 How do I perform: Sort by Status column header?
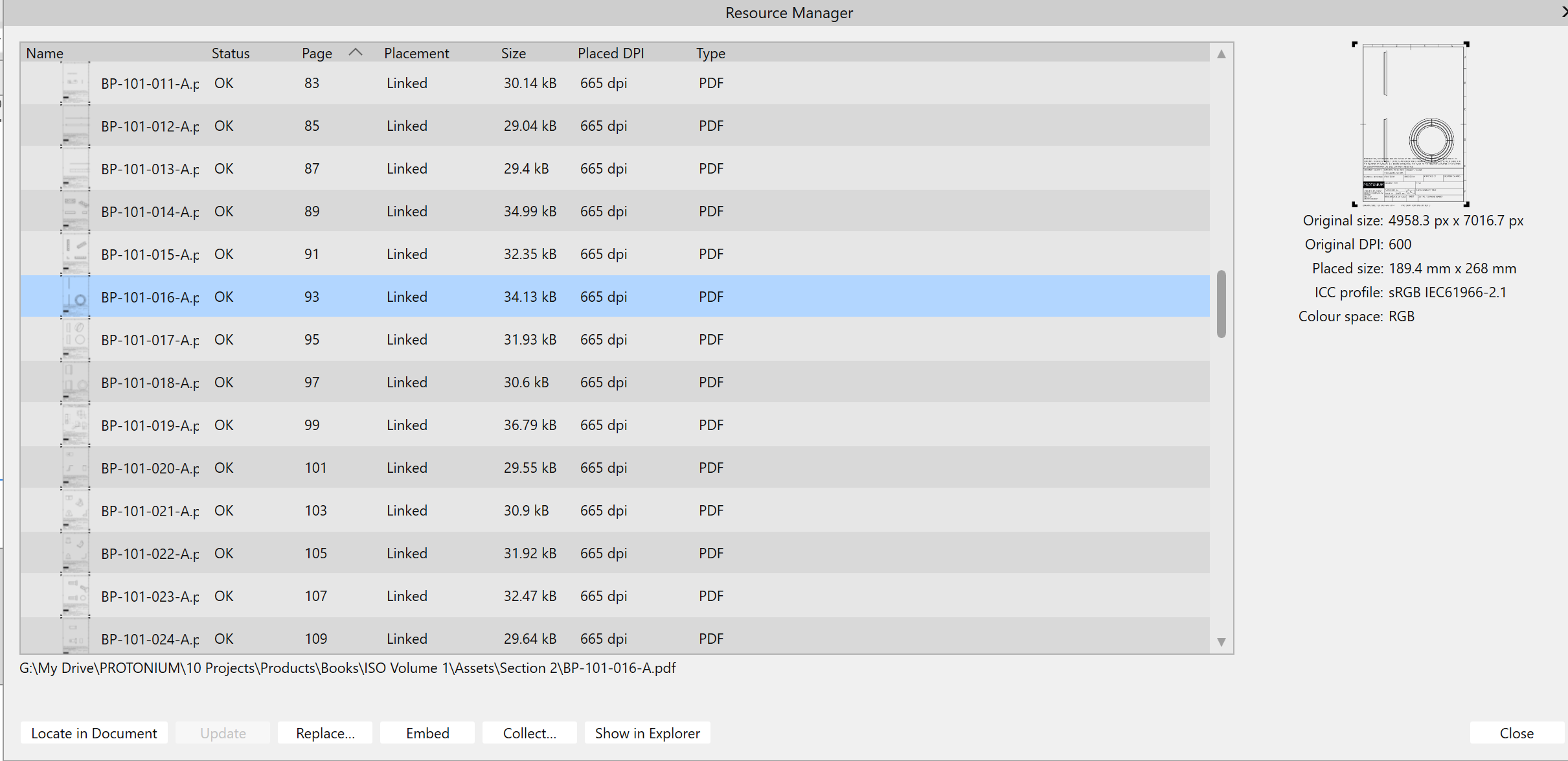tap(231, 53)
